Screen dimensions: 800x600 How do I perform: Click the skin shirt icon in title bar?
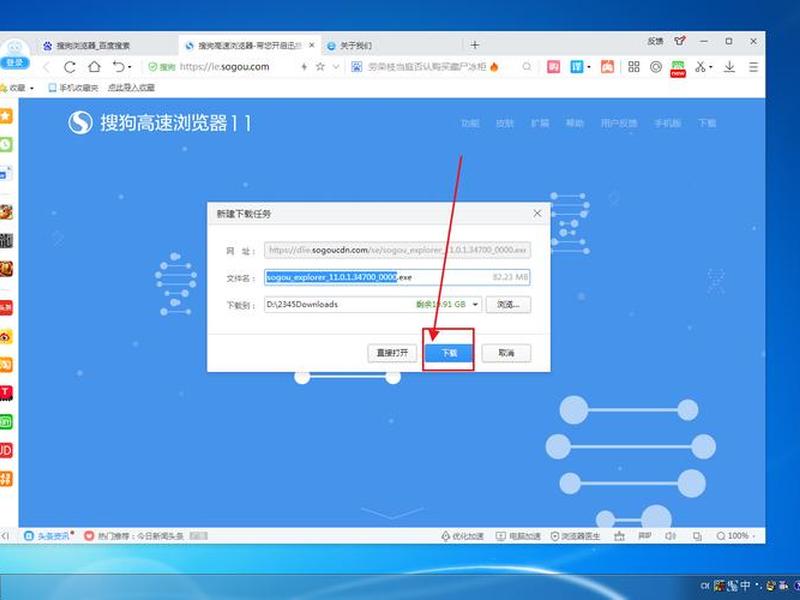point(680,41)
